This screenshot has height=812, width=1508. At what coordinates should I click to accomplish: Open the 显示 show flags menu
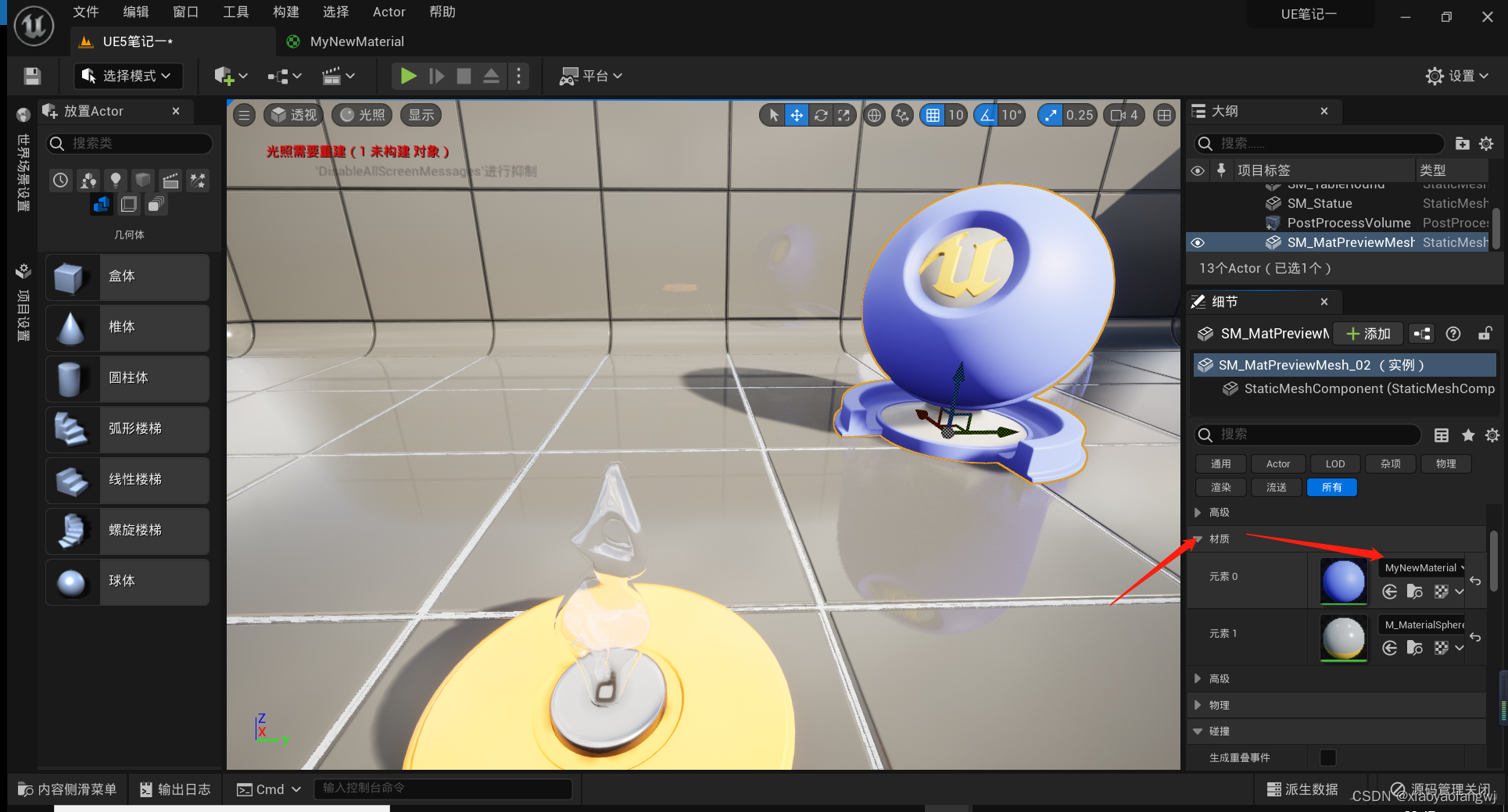(421, 115)
